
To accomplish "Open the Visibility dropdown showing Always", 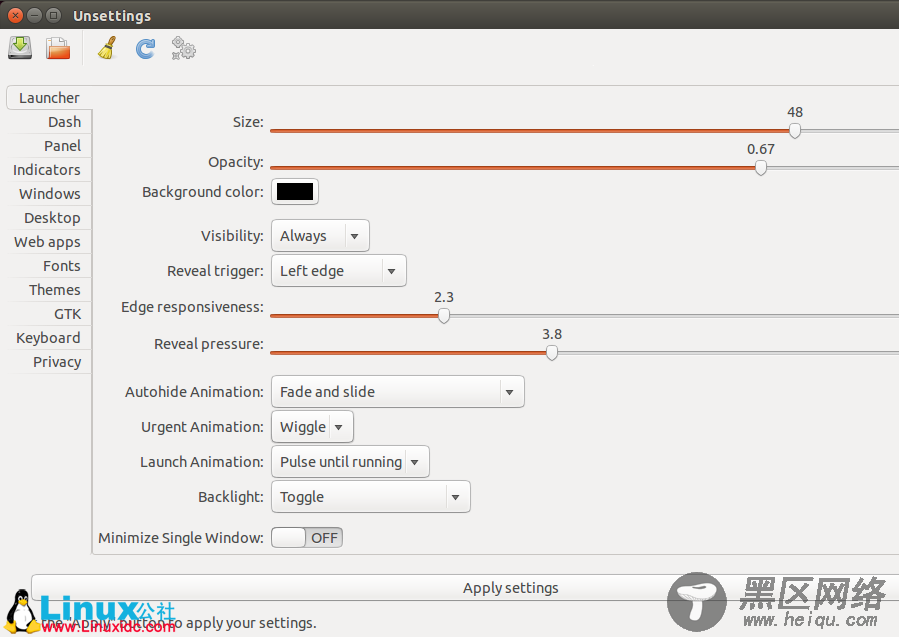I will [320, 236].
